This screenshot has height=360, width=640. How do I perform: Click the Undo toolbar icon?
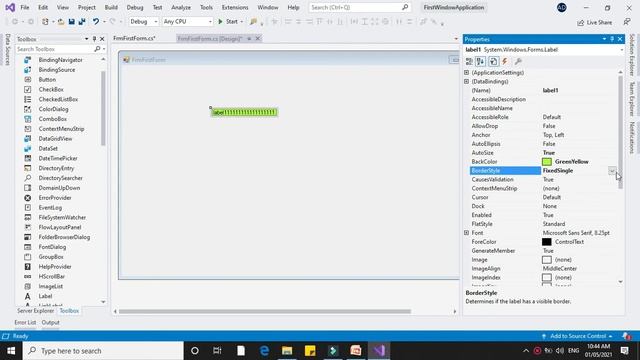96,22
